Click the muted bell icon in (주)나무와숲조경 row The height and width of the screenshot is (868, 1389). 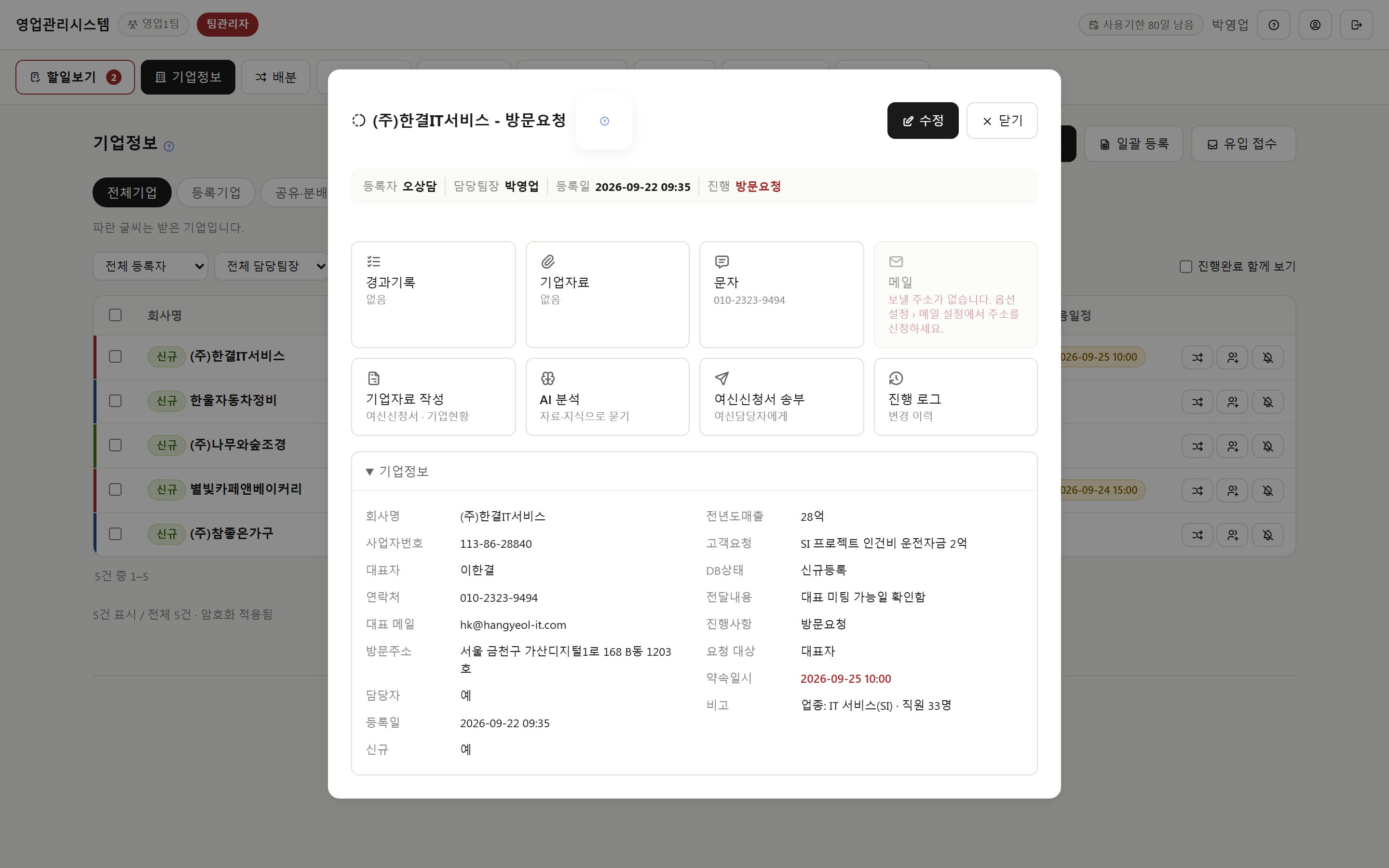(x=1267, y=446)
